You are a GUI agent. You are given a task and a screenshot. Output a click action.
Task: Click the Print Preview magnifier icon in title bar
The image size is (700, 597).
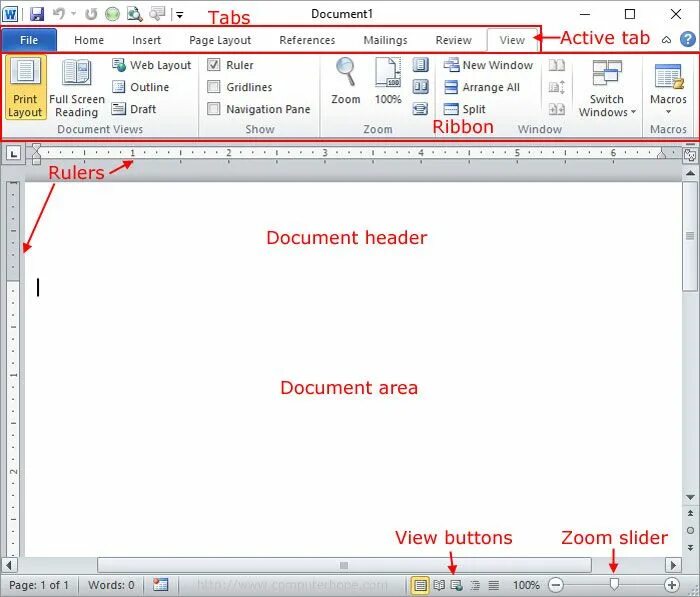[134, 14]
